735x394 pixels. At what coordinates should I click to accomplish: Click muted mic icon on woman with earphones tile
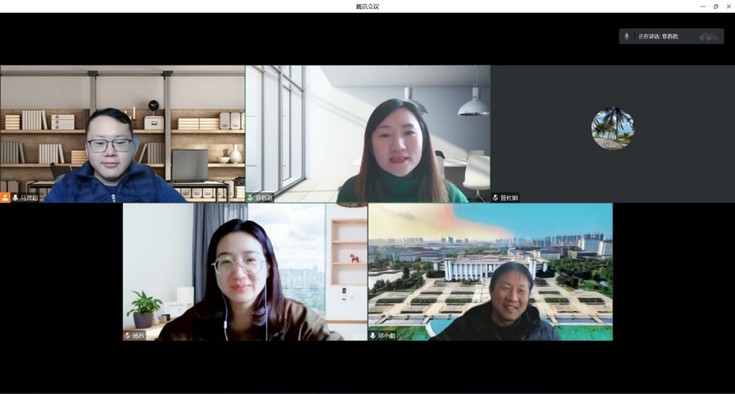[x=128, y=335]
